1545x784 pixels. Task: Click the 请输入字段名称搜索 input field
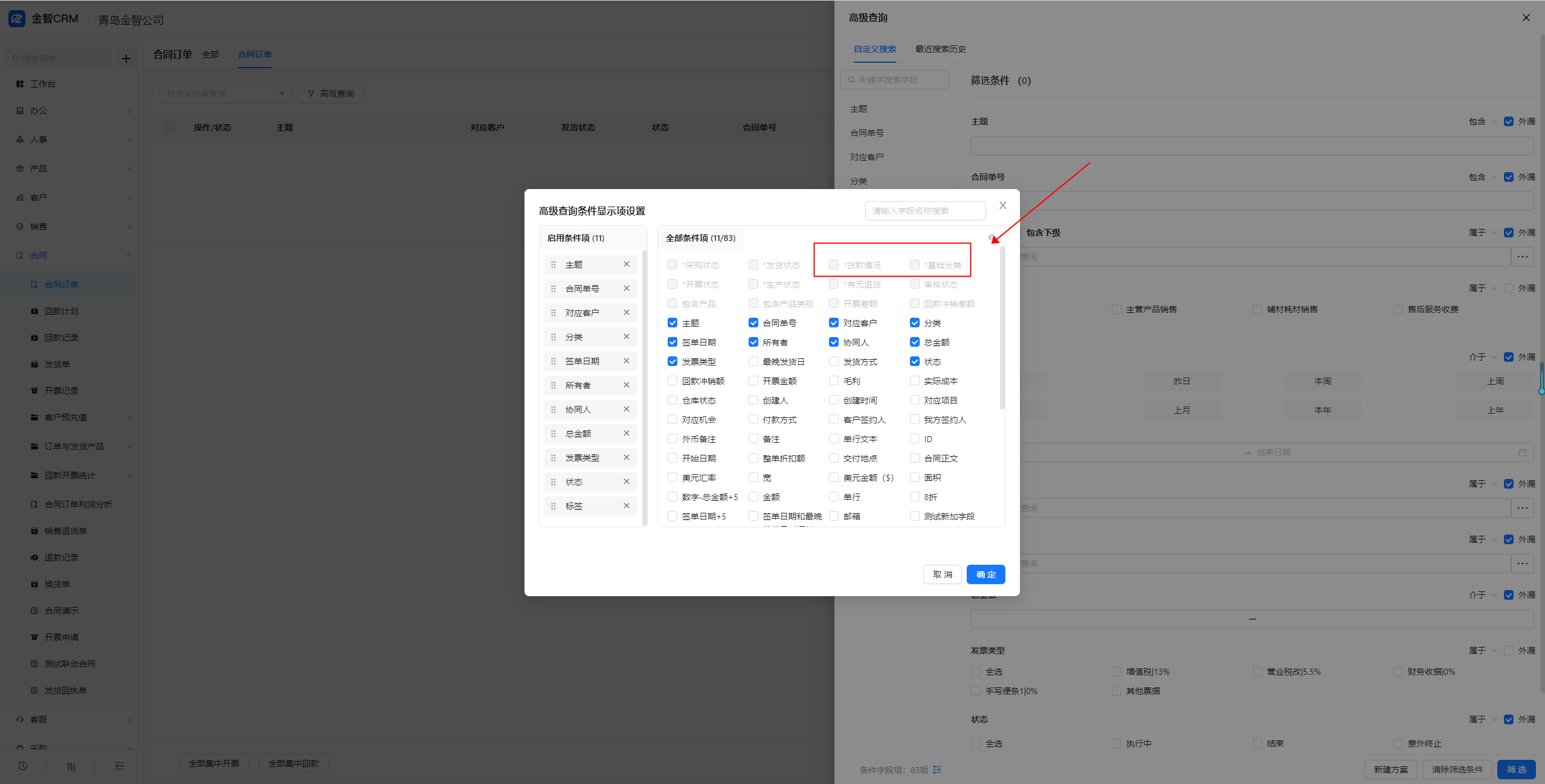tap(925, 211)
